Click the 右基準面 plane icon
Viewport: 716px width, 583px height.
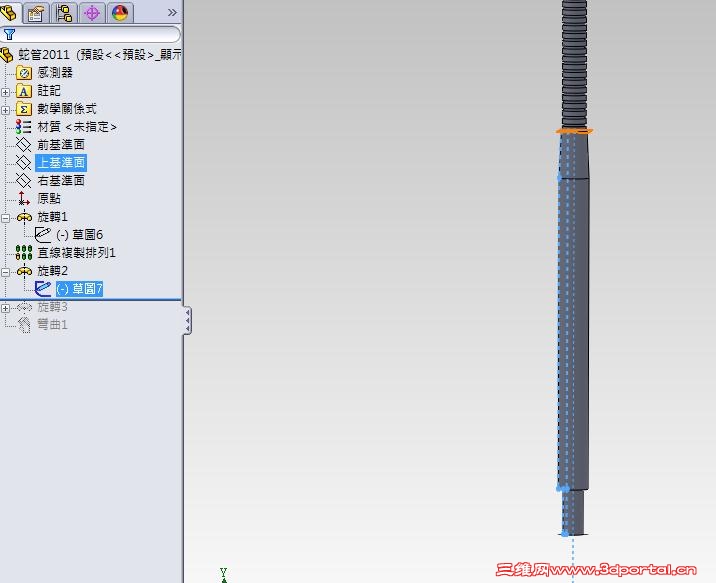pos(24,180)
